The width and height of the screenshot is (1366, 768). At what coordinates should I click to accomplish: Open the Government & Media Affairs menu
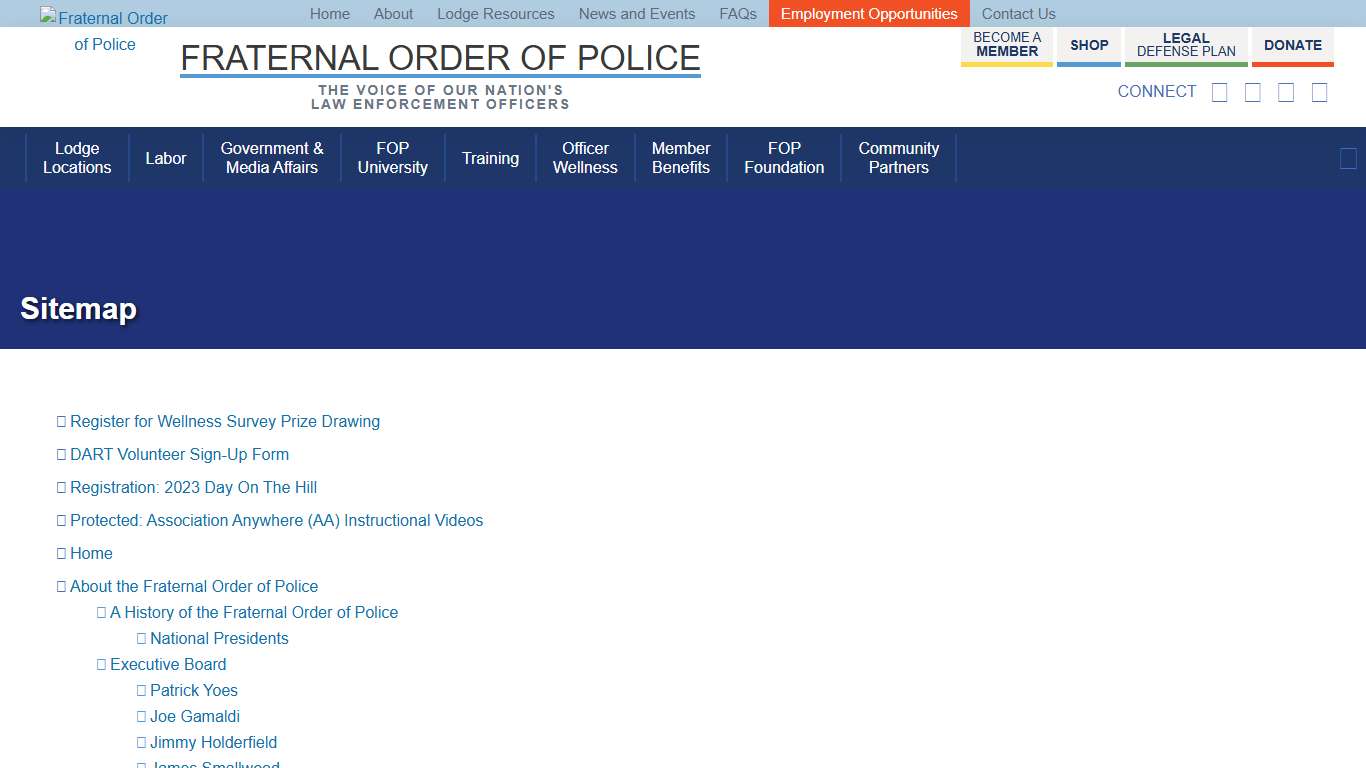tap(271, 157)
